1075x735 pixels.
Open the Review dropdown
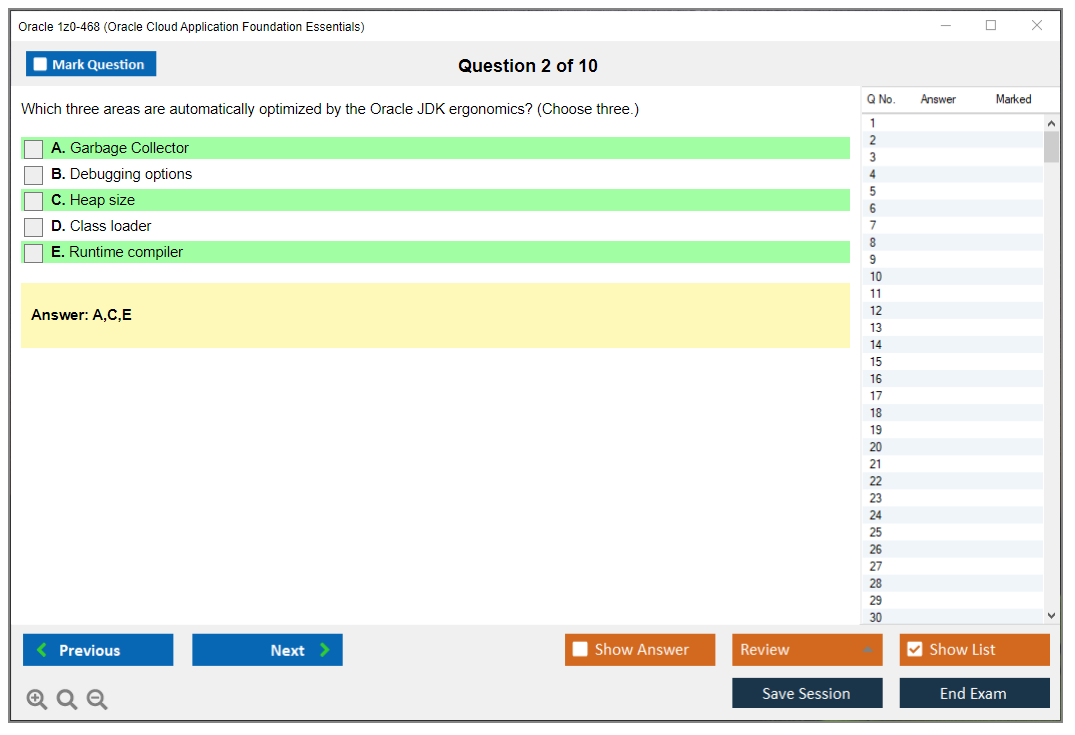click(x=807, y=649)
